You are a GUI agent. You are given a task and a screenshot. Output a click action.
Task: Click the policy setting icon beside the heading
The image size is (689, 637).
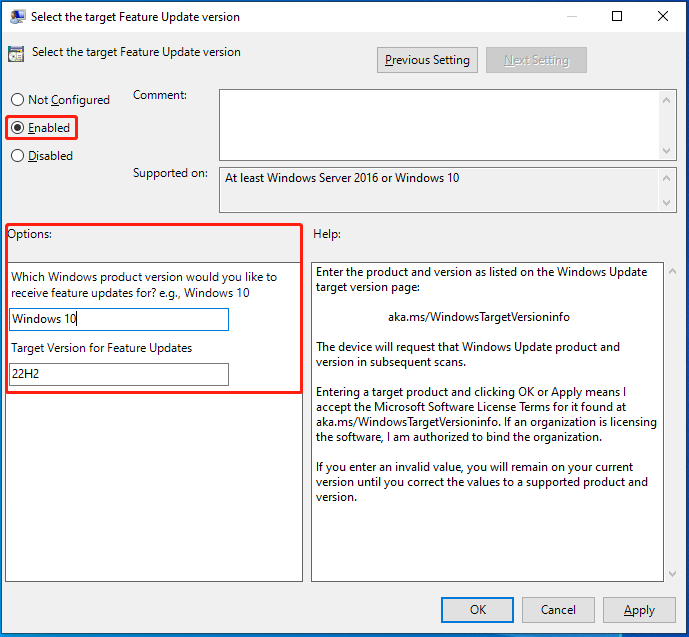click(x=16, y=54)
